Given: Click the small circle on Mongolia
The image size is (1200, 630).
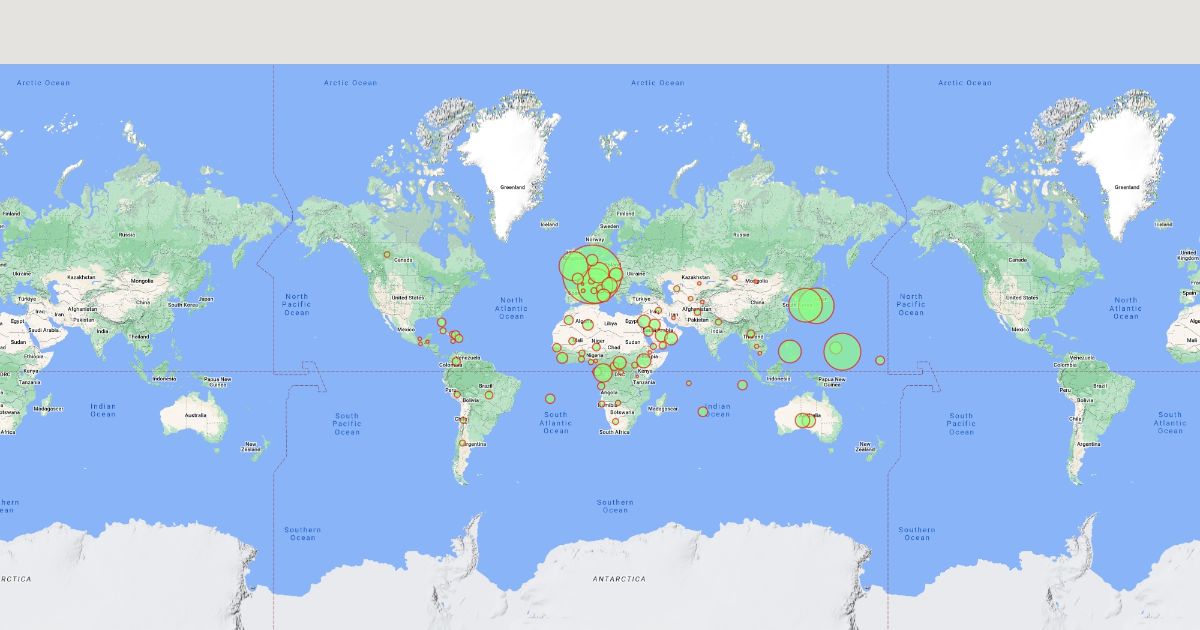Looking at the screenshot, I should (x=757, y=281).
